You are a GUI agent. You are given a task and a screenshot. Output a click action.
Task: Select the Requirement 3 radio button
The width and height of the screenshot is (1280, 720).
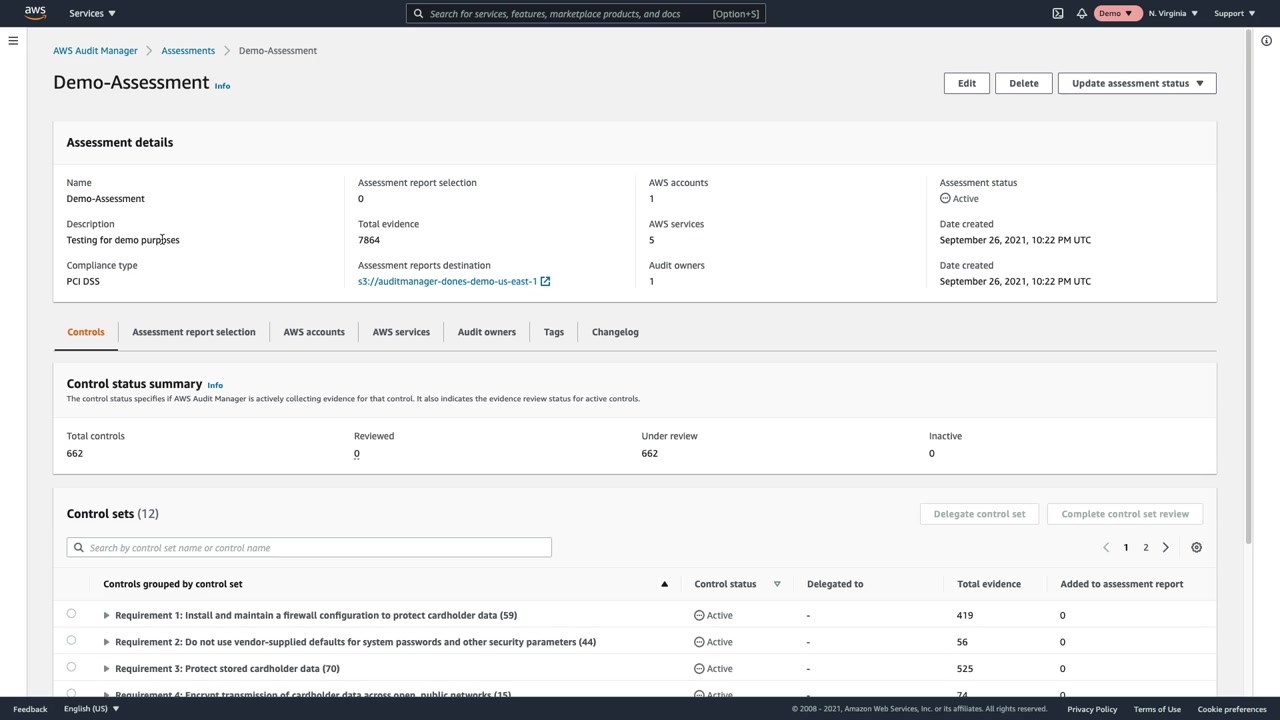(x=71, y=667)
